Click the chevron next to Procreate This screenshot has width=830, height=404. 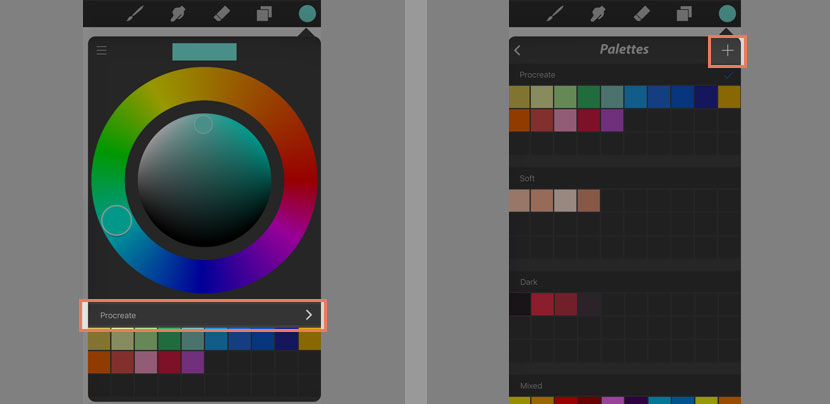click(309, 315)
